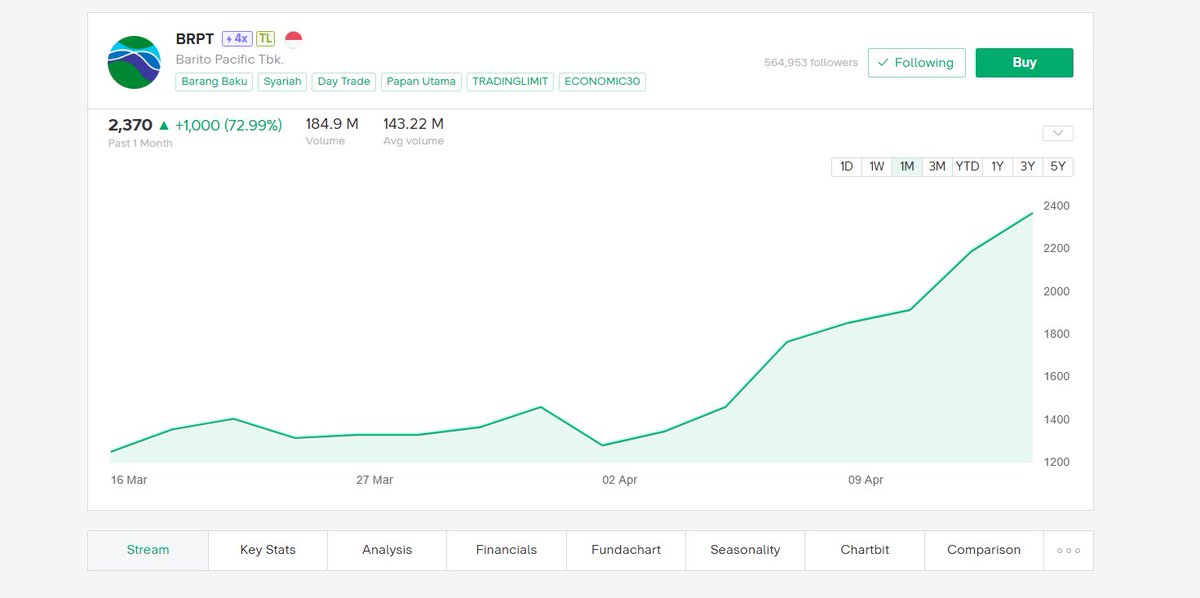Screen dimensions: 1200x598
Task: Click the 27 Mar date axis label
Action: 374,480
